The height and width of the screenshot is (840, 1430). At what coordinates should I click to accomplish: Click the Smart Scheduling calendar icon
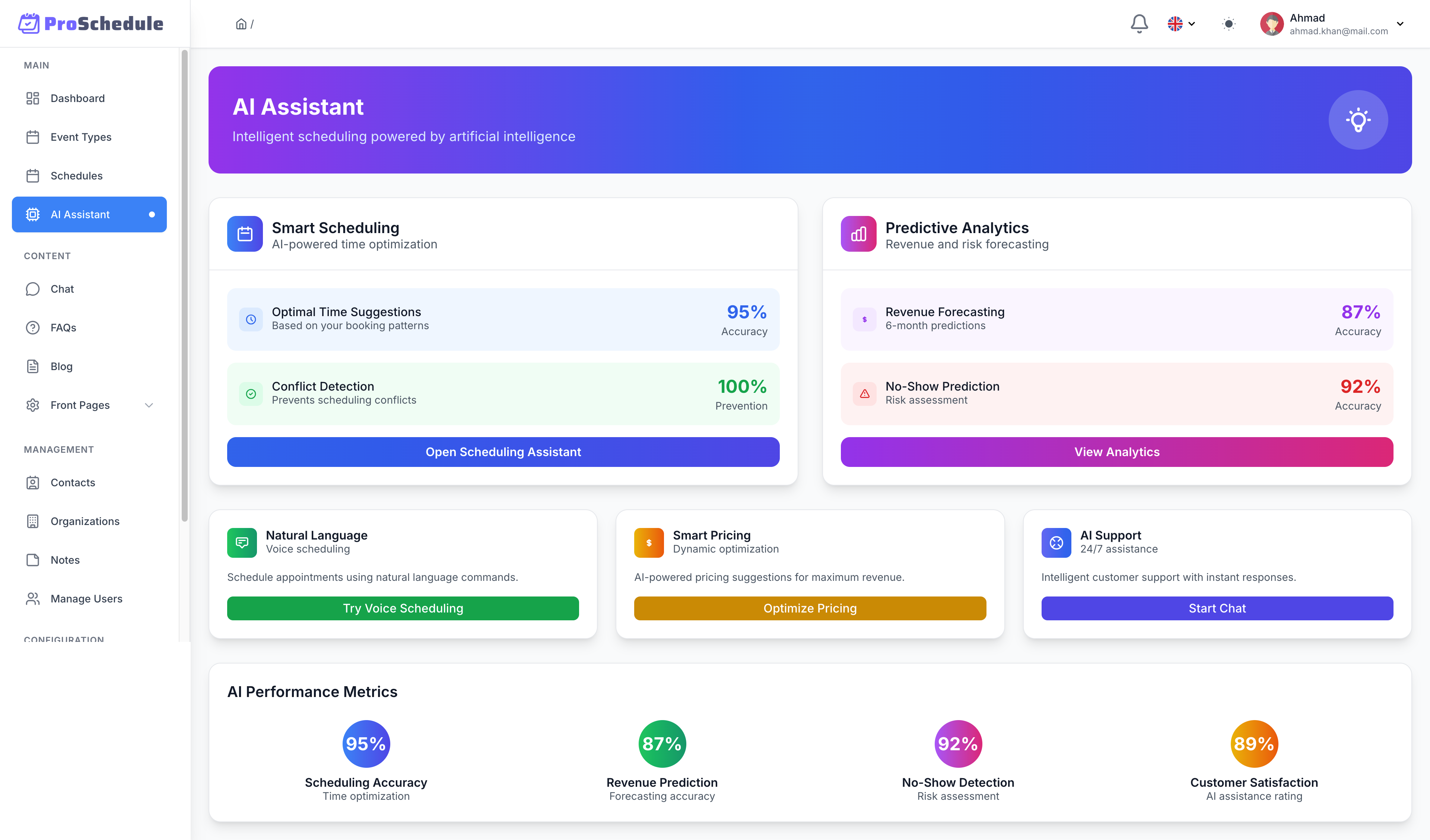tap(245, 234)
